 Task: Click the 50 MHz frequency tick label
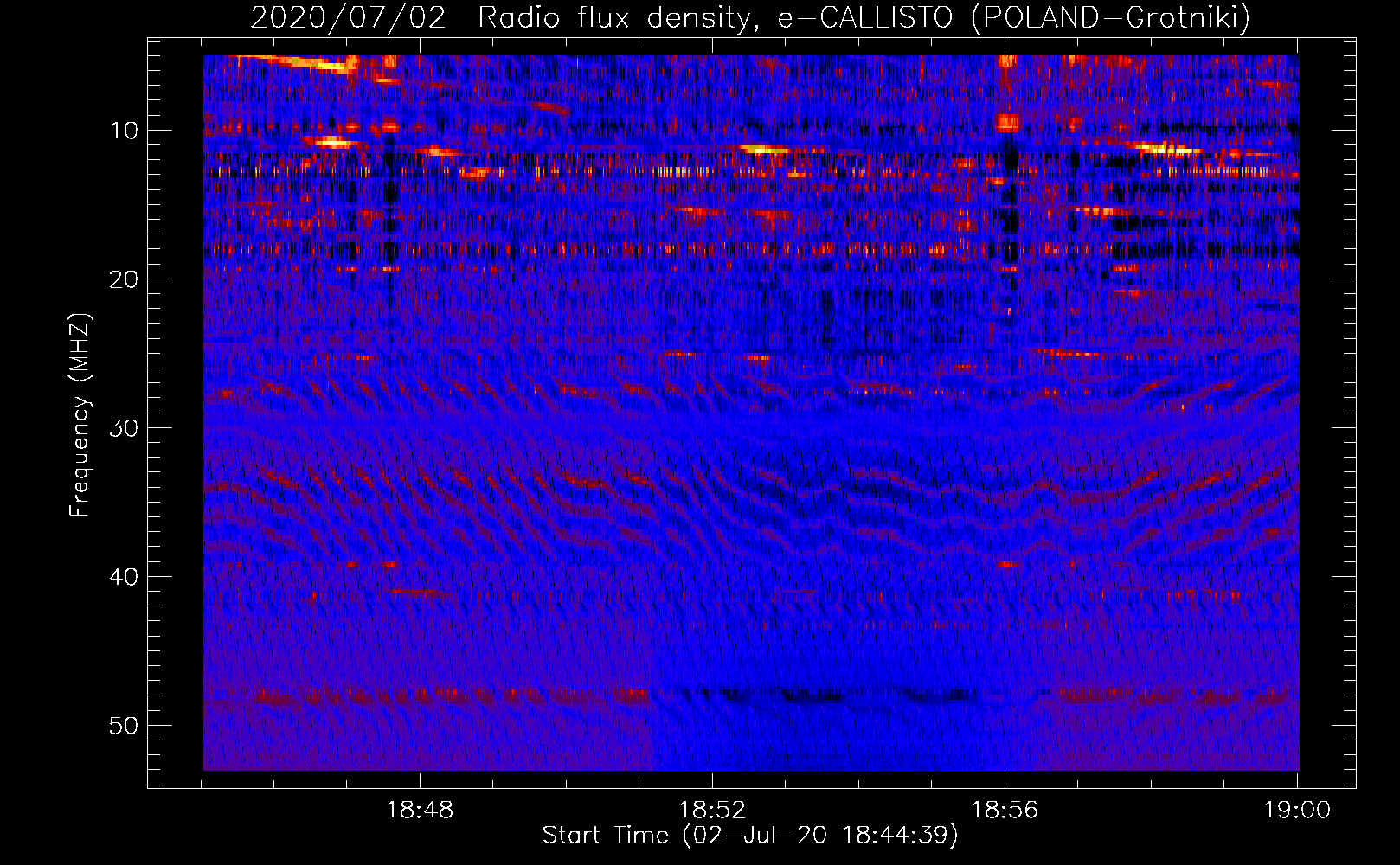click(125, 726)
